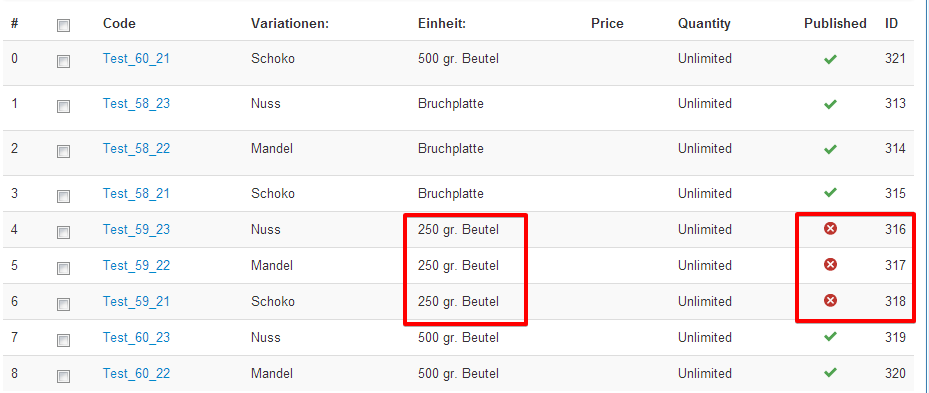
Task: Check the box beside Test_60_23
Action: [63, 340]
